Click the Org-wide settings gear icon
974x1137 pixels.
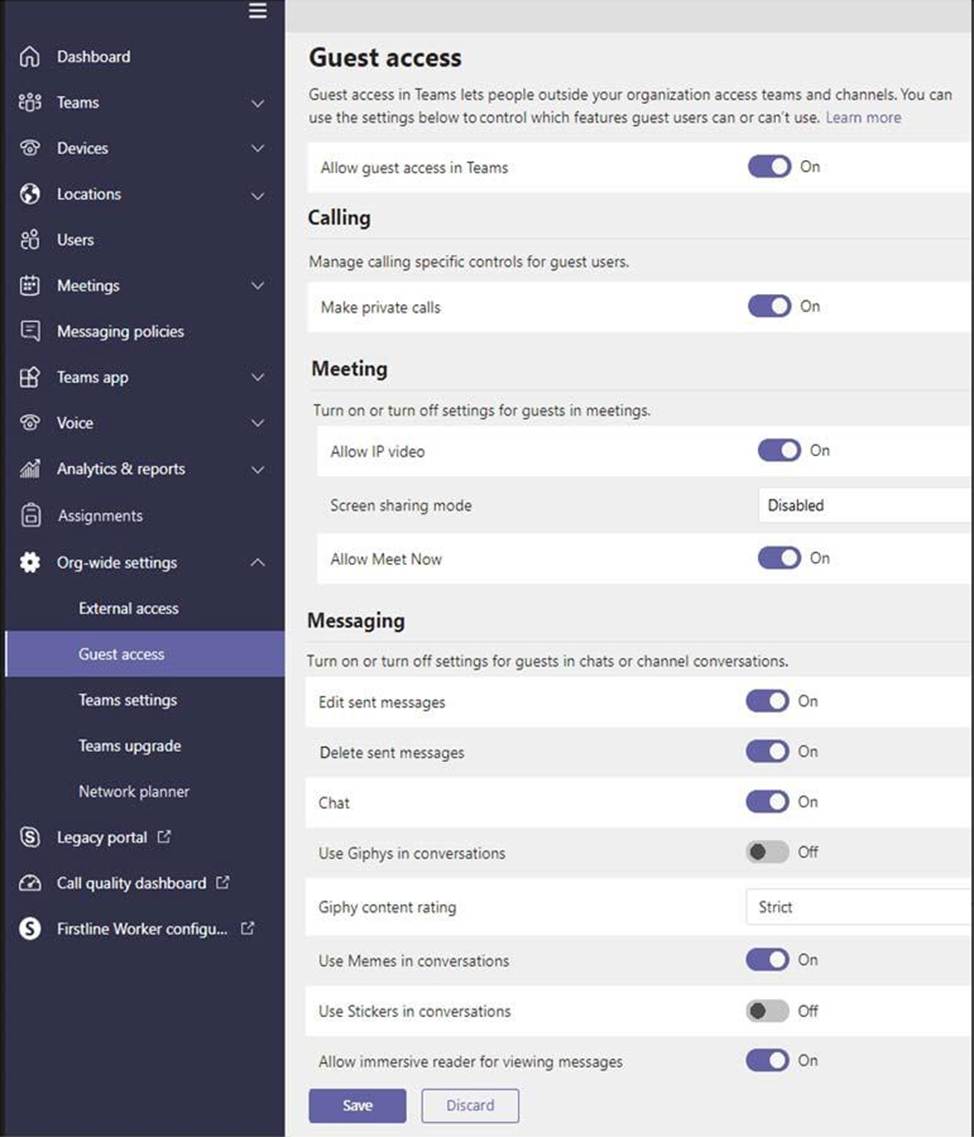[30, 562]
